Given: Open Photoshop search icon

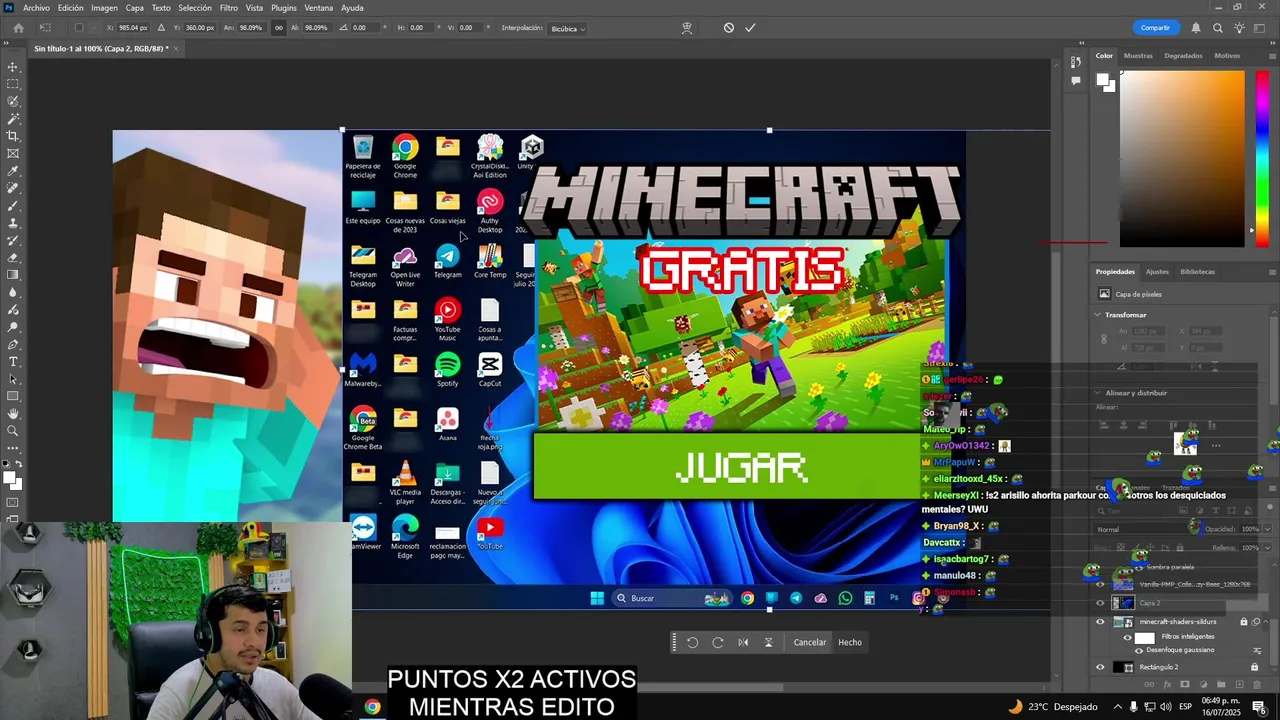Looking at the screenshot, I should pyautogui.click(x=1218, y=28).
